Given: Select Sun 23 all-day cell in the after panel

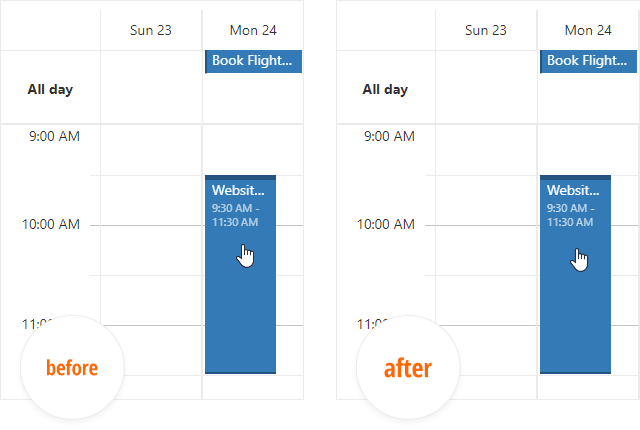Looking at the screenshot, I should (486, 89).
